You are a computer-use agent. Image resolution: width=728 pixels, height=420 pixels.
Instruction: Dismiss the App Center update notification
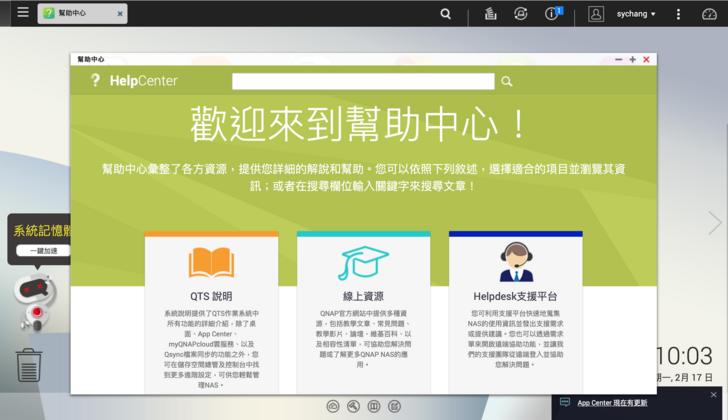(714, 395)
